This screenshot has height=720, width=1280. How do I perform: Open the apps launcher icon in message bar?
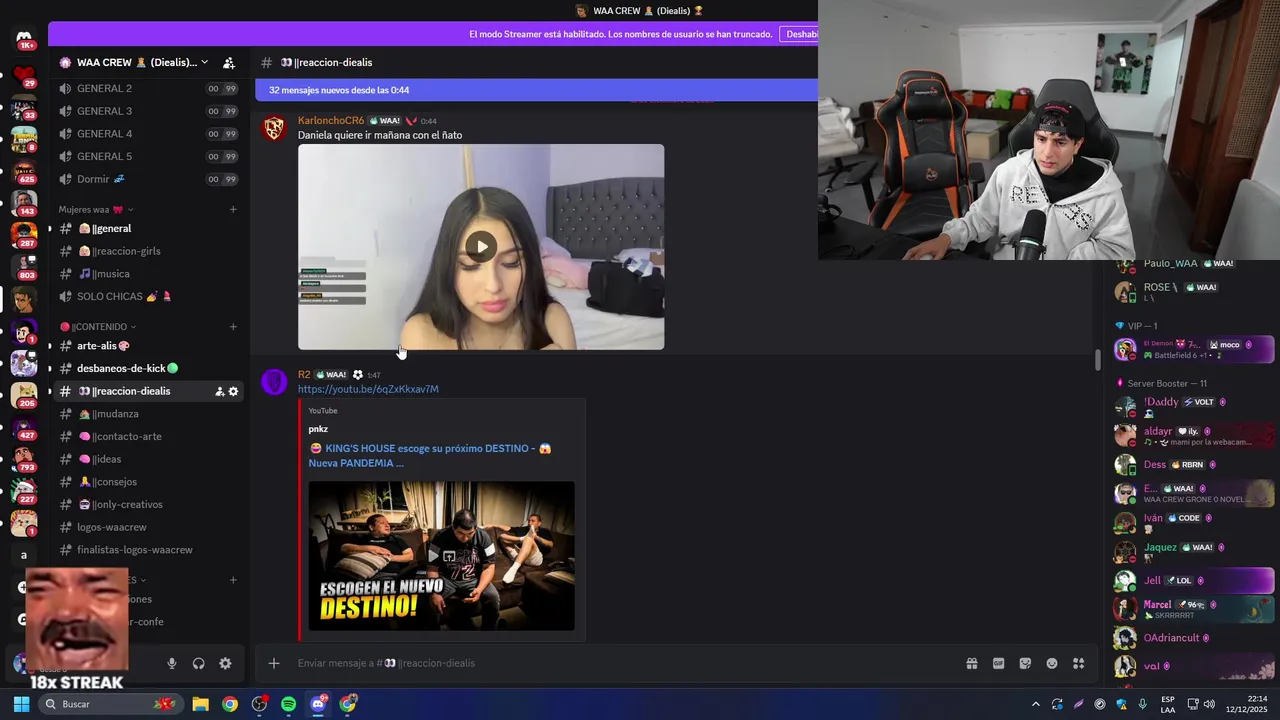pos(1078,663)
